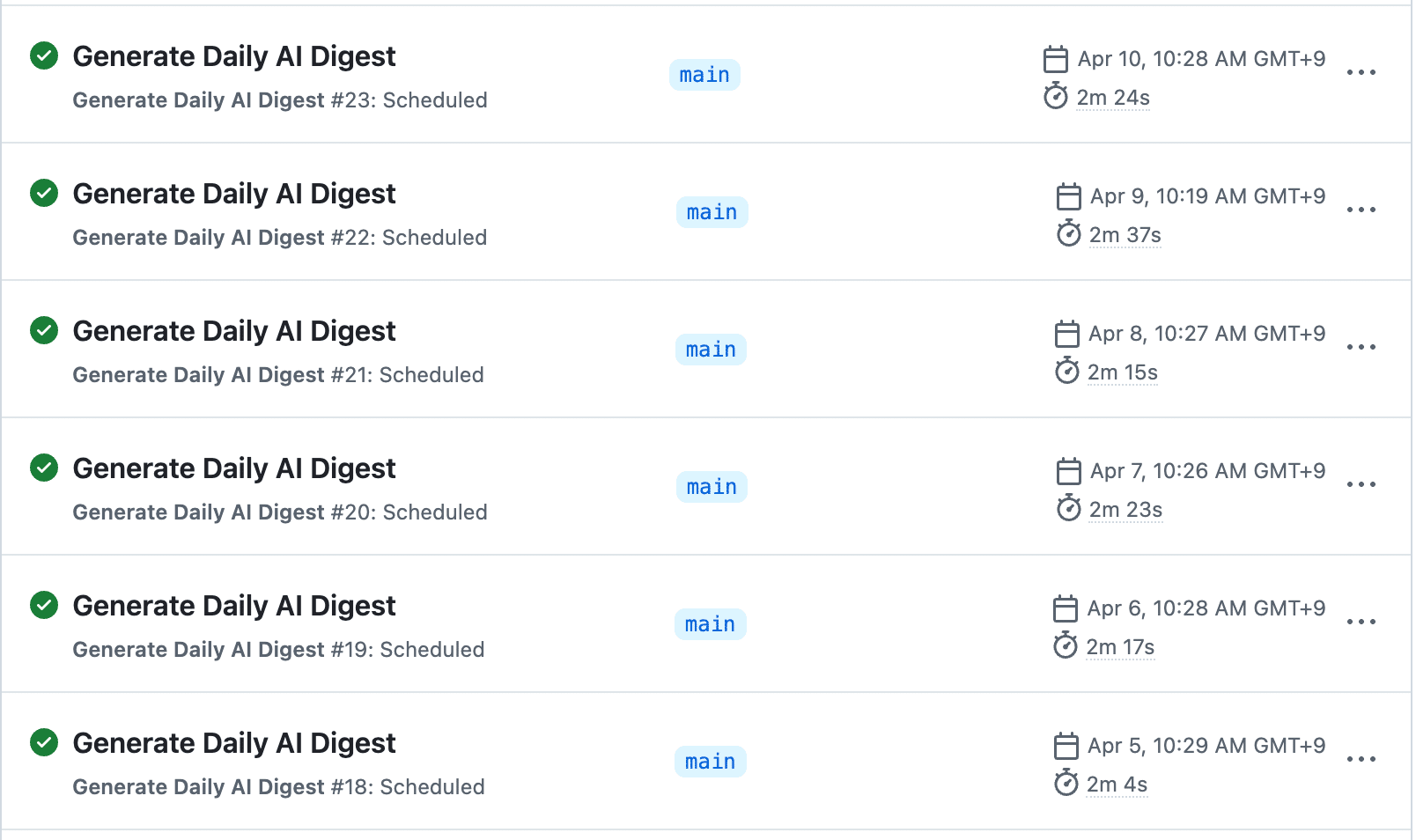Click calendar icon beside Apr 9 date

click(x=1068, y=196)
